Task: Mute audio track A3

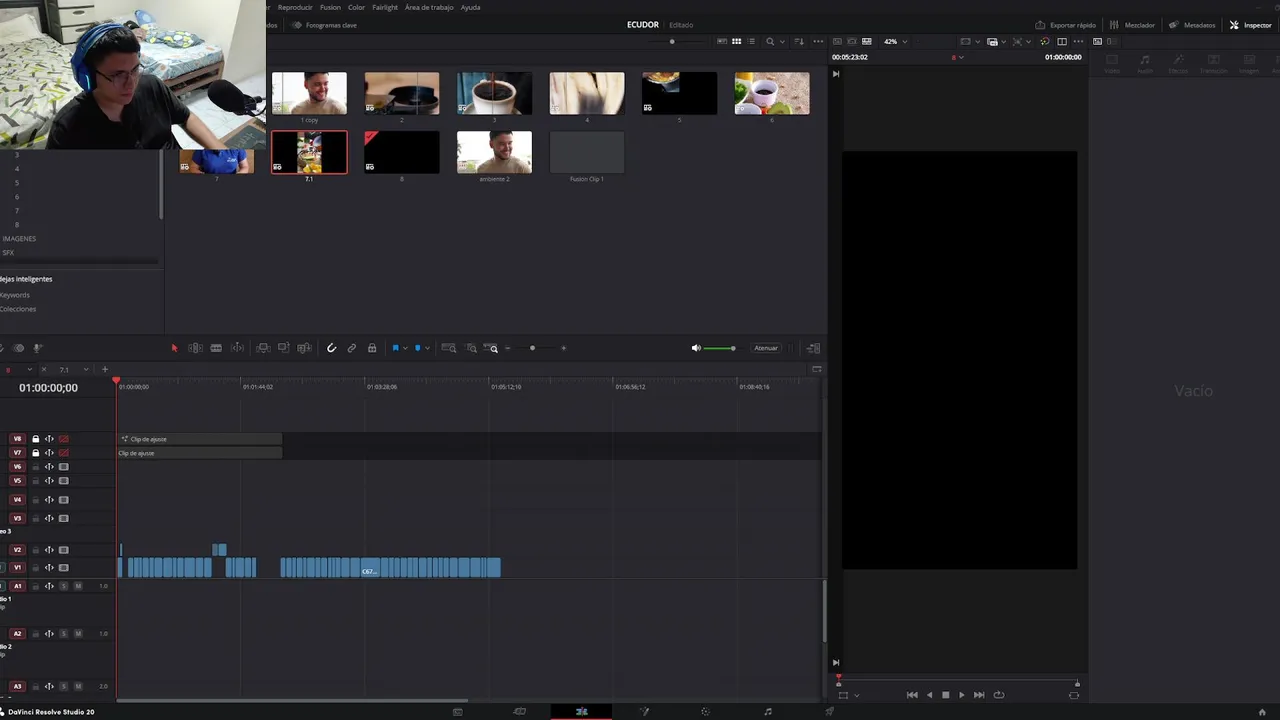Action: (x=78, y=686)
